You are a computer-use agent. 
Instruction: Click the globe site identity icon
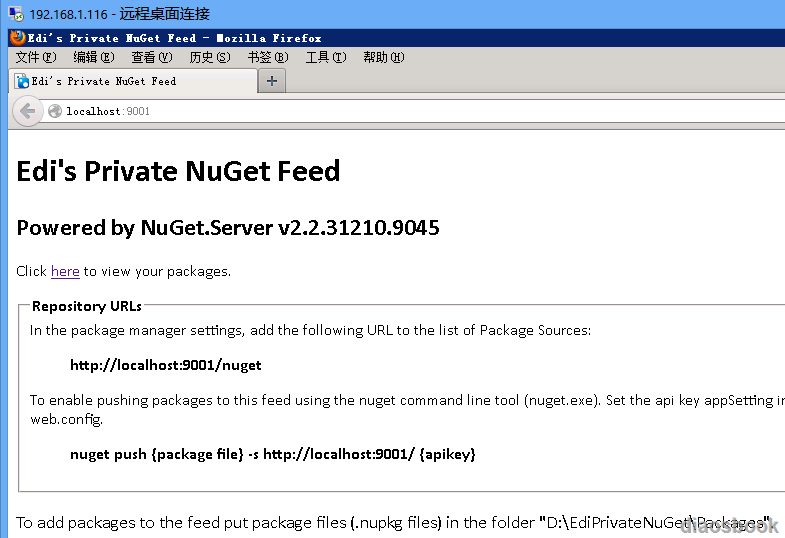55,111
